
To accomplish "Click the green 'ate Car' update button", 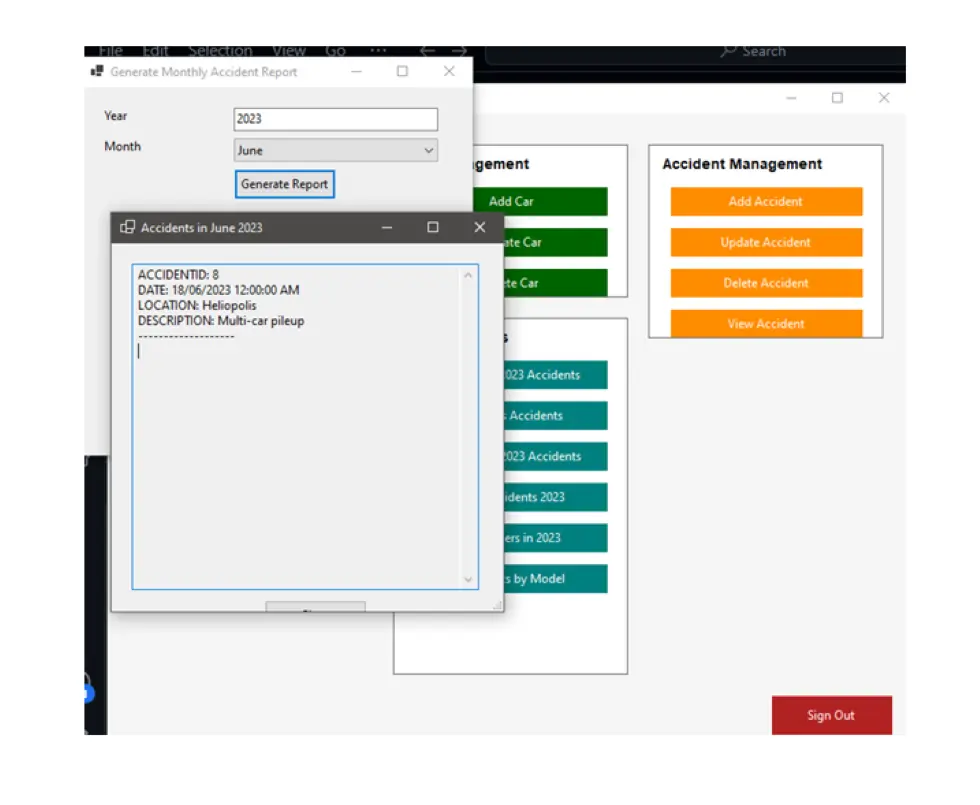I will point(555,242).
